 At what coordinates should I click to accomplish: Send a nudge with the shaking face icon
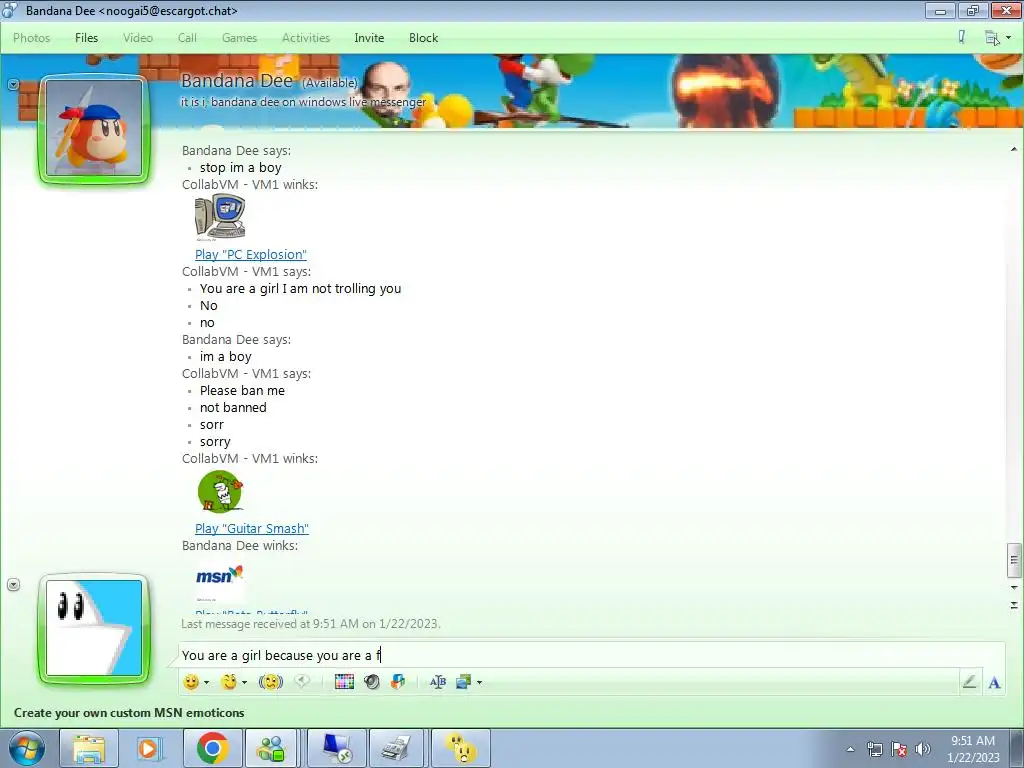(270, 682)
